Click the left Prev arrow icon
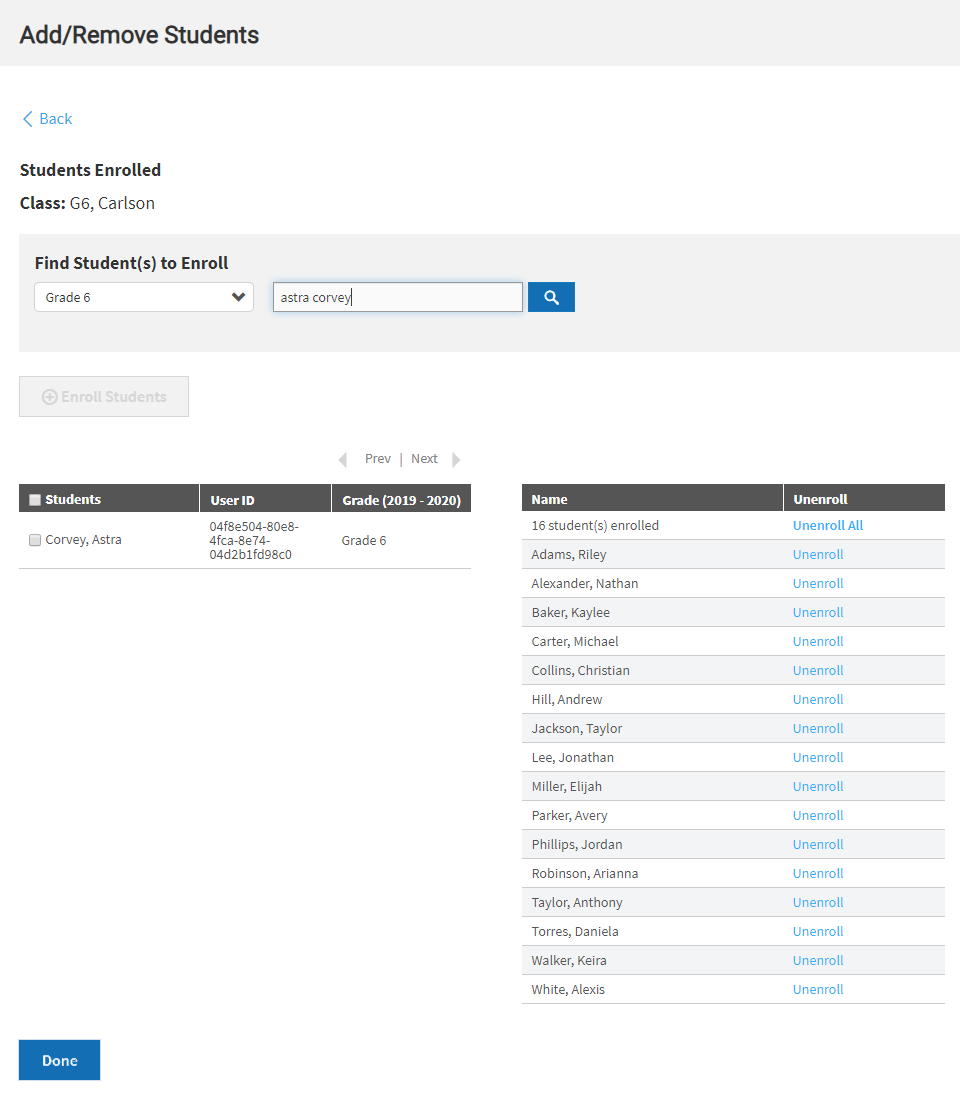This screenshot has width=960, height=1102. point(343,458)
